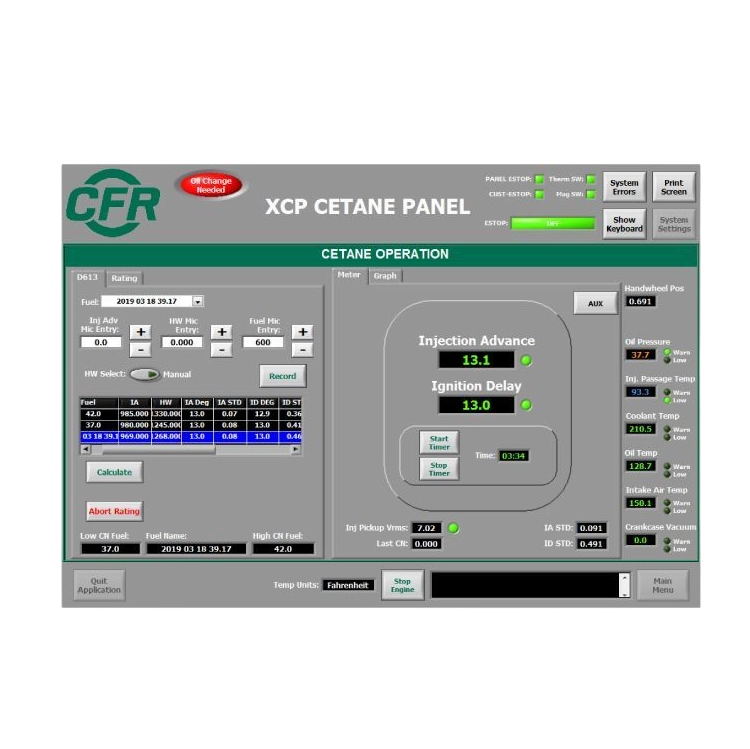Image resolution: width=750 pixels, height=749 pixels.
Task: Increase the Inj Adv Mic Entry value
Action: (141, 332)
